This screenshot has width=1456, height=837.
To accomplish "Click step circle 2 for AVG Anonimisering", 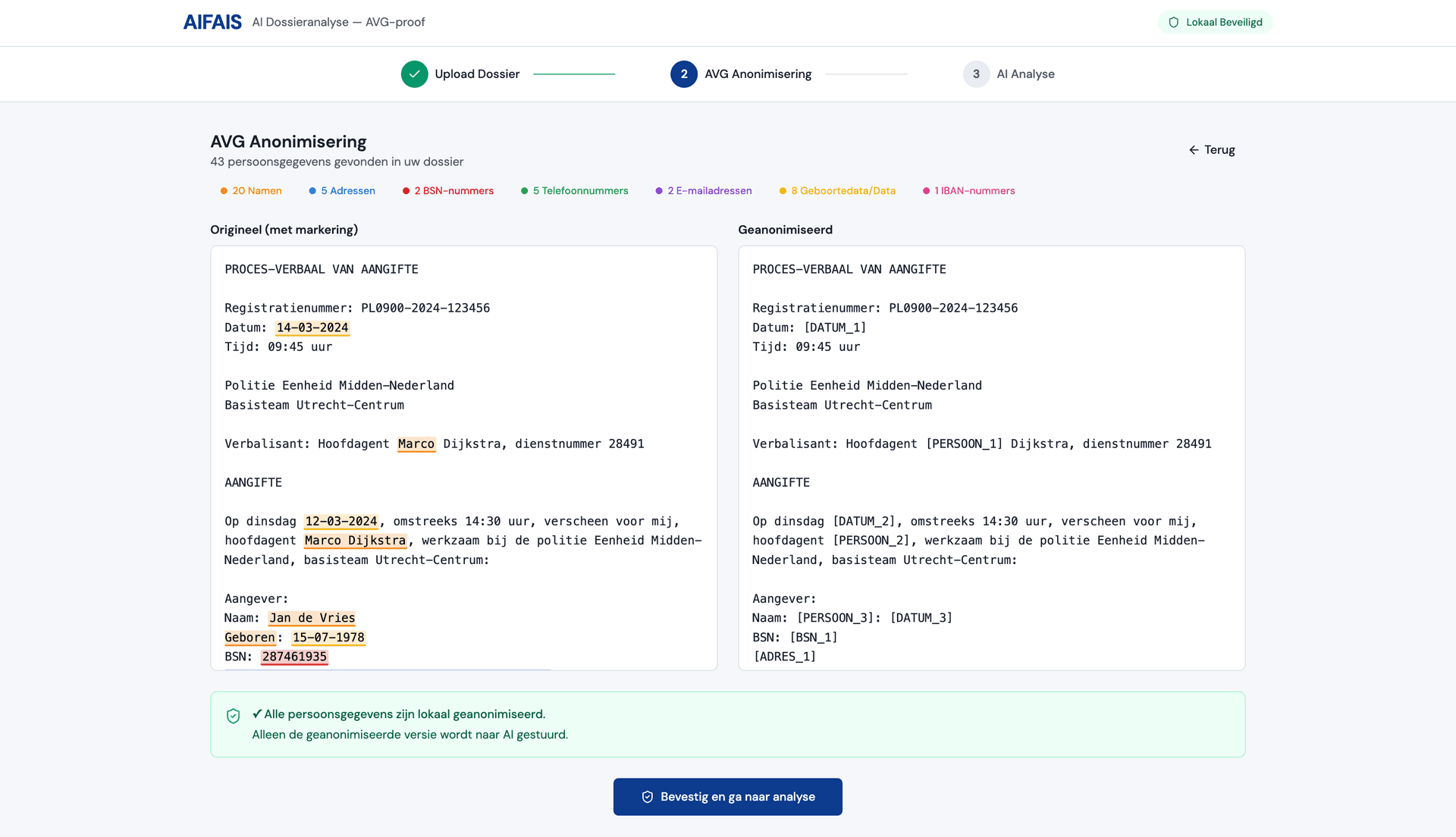I will coord(684,74).
